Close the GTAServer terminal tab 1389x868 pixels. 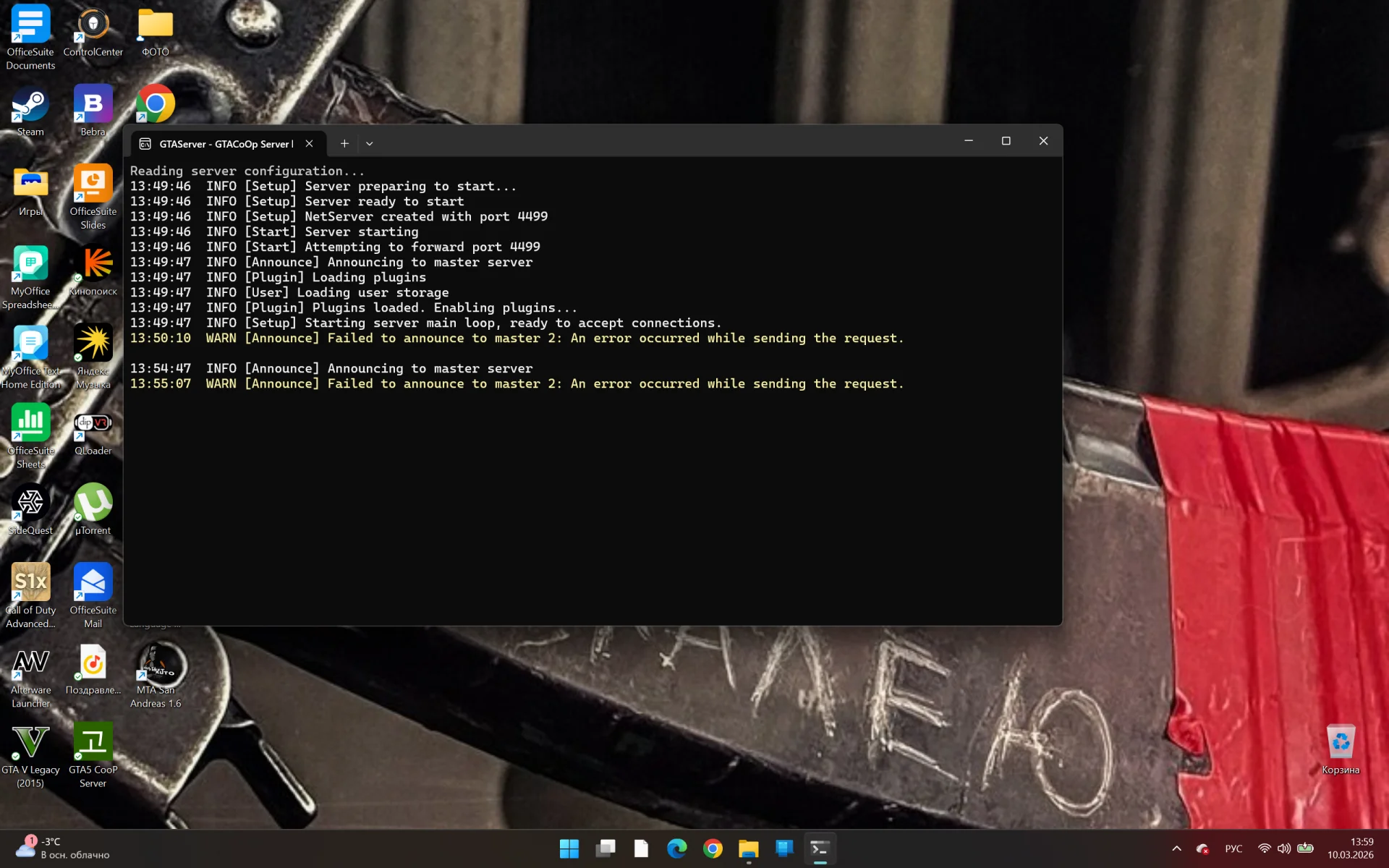(x=309, y=144)
